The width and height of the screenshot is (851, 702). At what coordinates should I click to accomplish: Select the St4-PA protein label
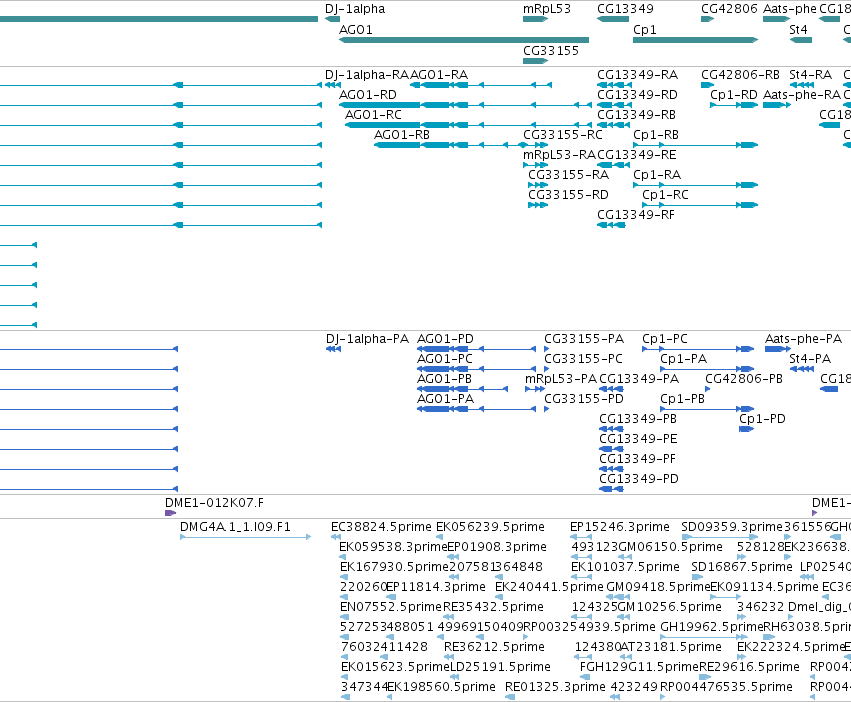click(810, 359)
